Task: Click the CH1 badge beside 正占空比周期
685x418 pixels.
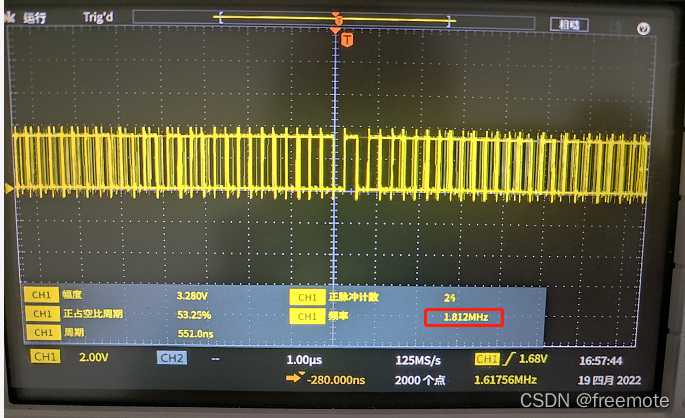Action: pyautogui.click(x=42, y=314)
